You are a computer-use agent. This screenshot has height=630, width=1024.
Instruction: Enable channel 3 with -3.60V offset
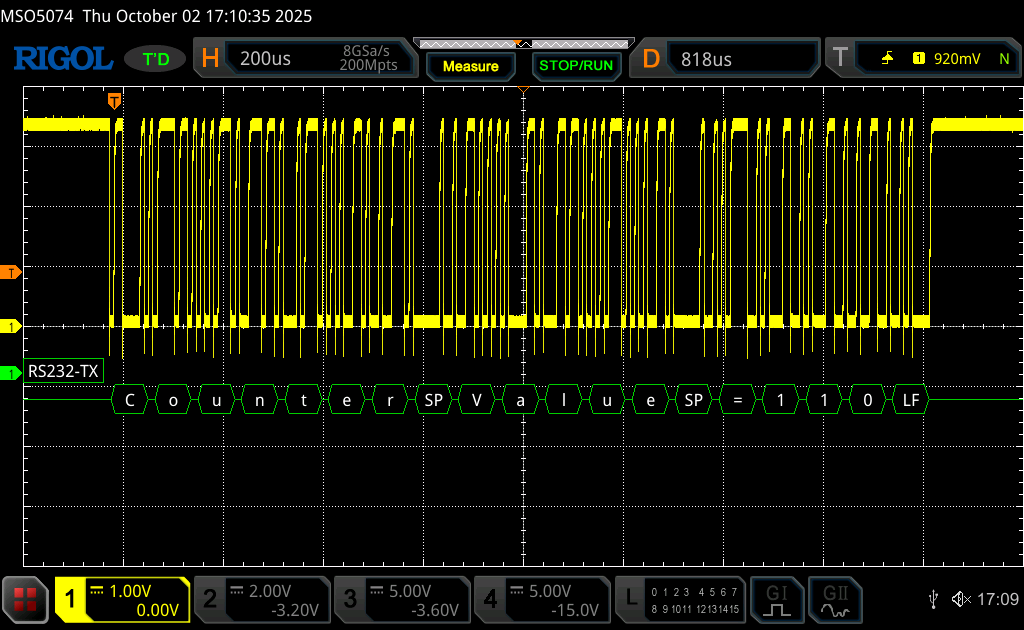point(401,598)
